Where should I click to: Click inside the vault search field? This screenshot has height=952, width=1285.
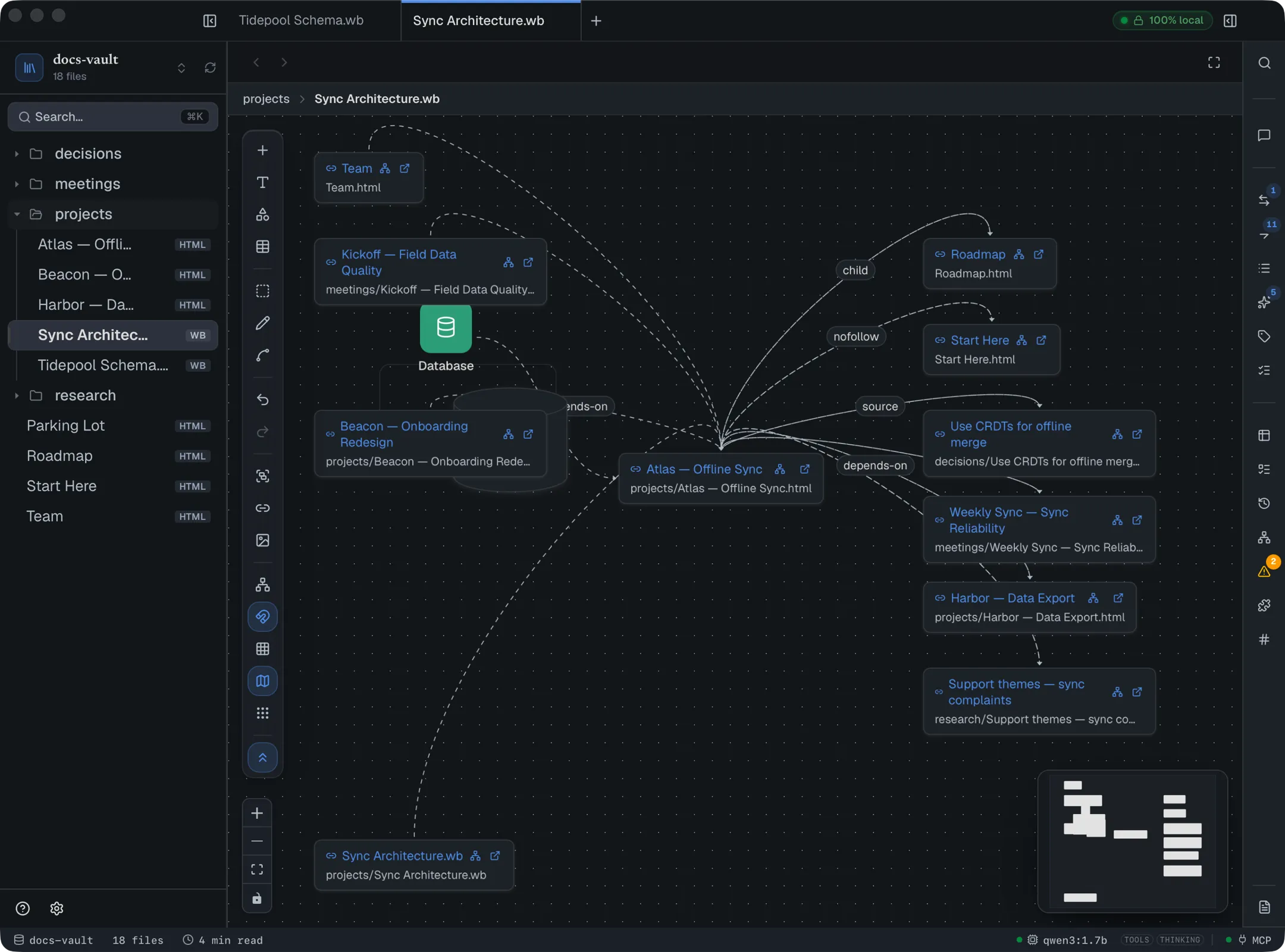(x=113, y=117)
